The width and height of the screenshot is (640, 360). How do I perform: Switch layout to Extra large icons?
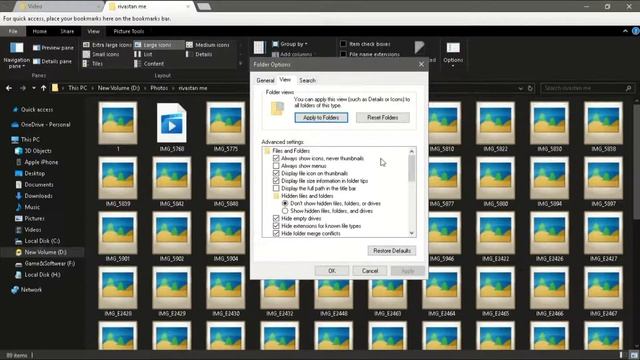[107, 45]
